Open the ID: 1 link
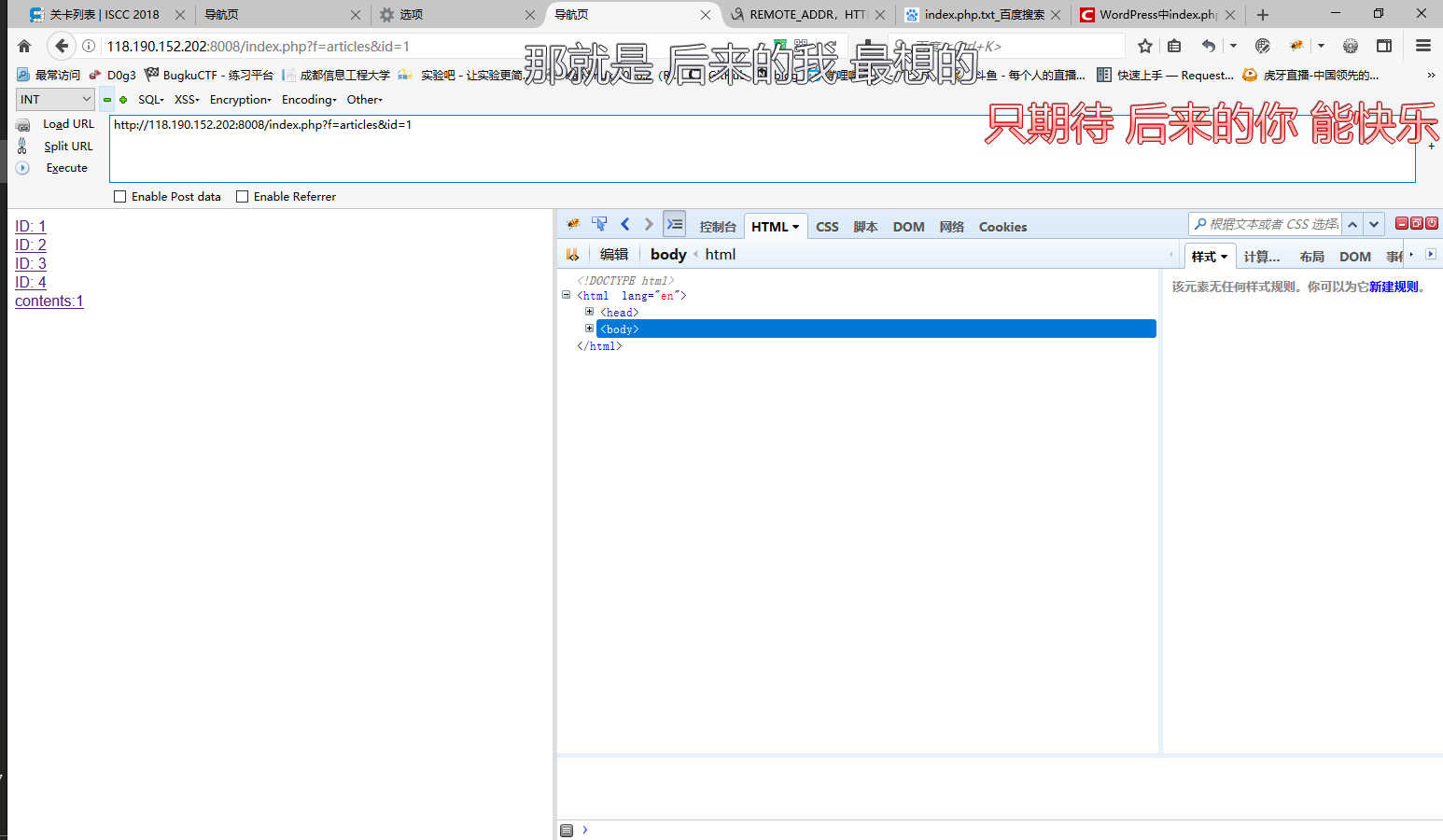 click(30, 227)
